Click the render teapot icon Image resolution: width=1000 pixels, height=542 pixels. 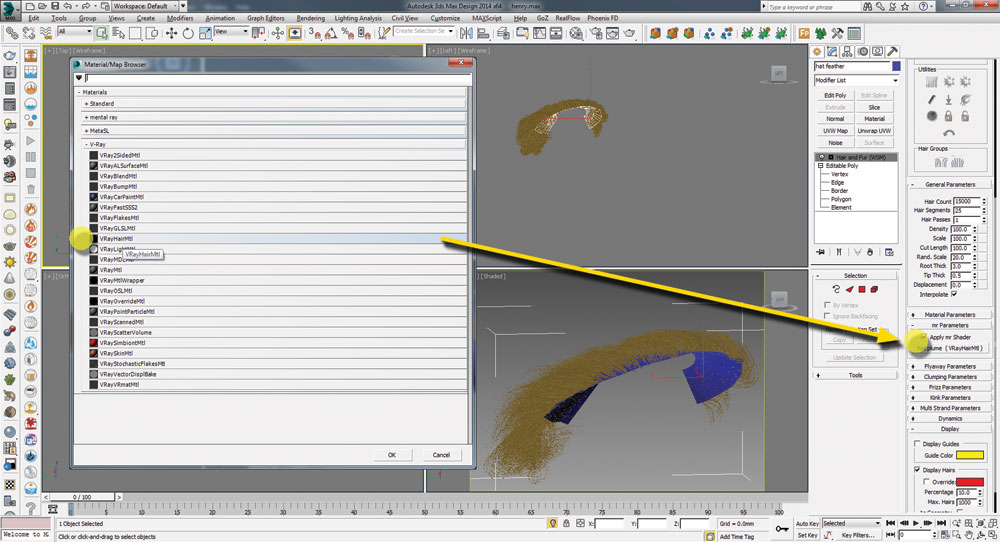pyautogui.click(x=629, y=33)
